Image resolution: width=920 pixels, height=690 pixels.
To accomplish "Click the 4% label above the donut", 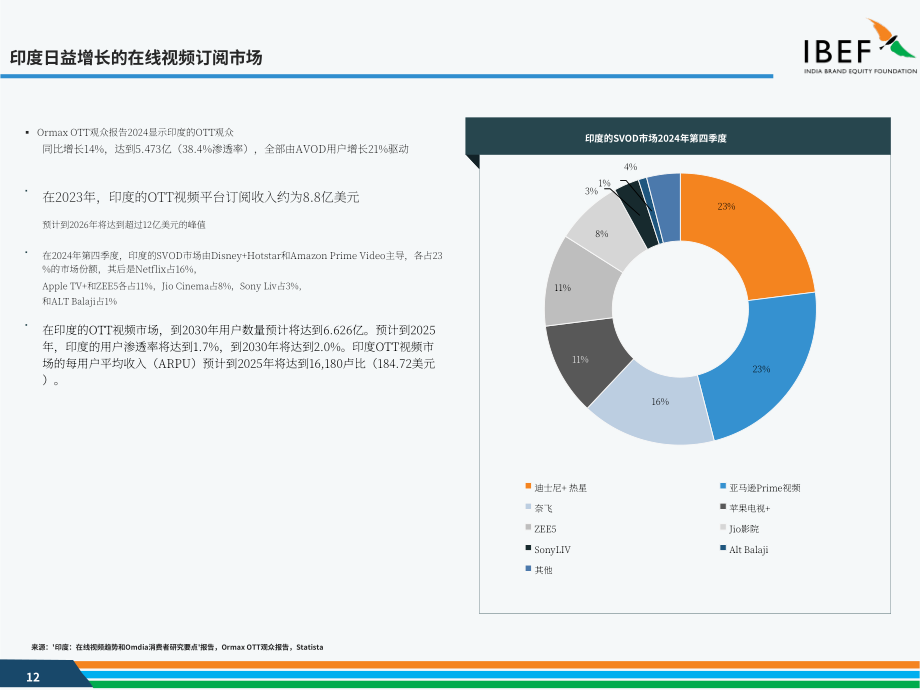I will pos(630,167).
